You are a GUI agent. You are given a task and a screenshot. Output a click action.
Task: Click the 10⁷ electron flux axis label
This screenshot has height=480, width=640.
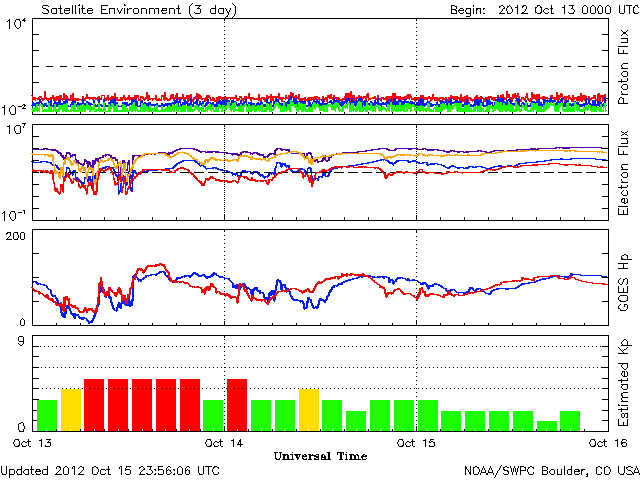[x=16, y=130]
